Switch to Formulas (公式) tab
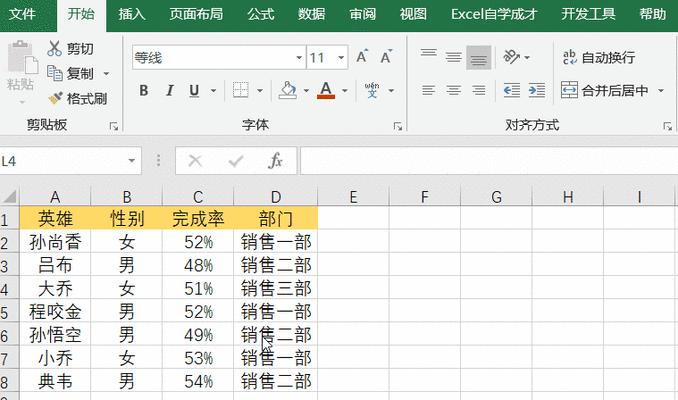Image resolution: width=678 pixels, height=400 pixels. coord(261,14)
